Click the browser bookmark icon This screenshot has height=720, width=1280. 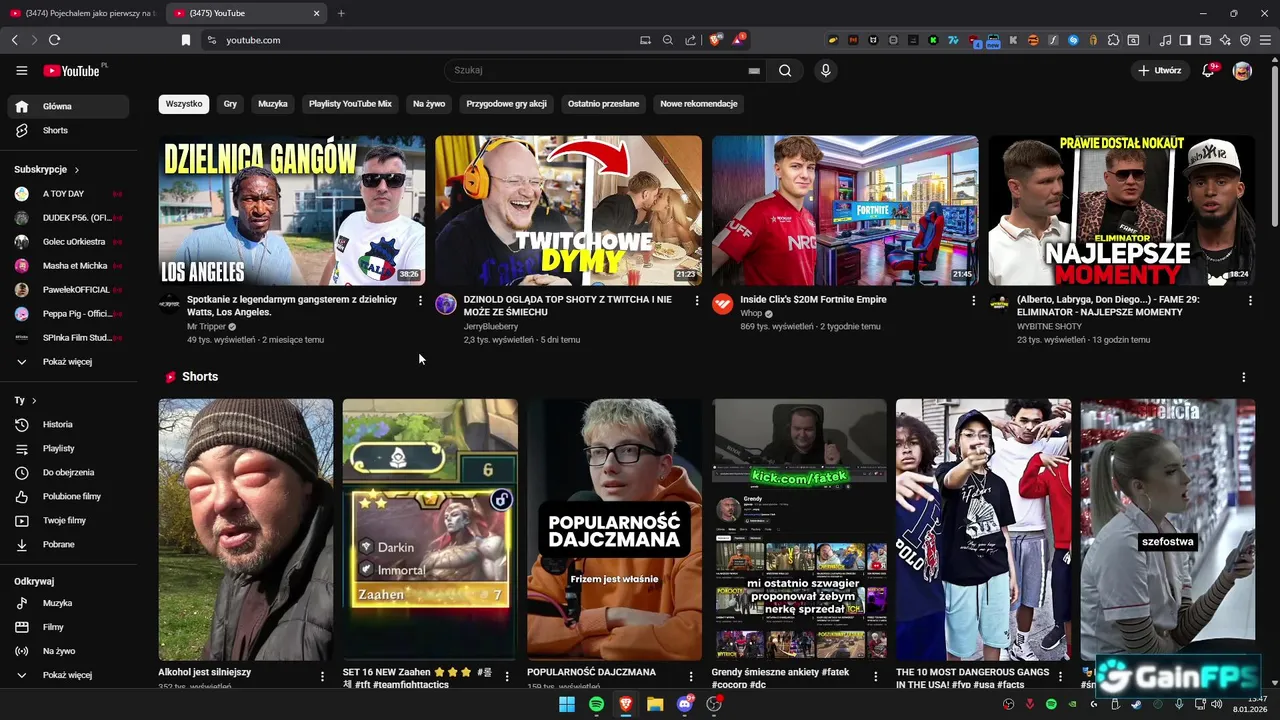(x=185, y=40)
